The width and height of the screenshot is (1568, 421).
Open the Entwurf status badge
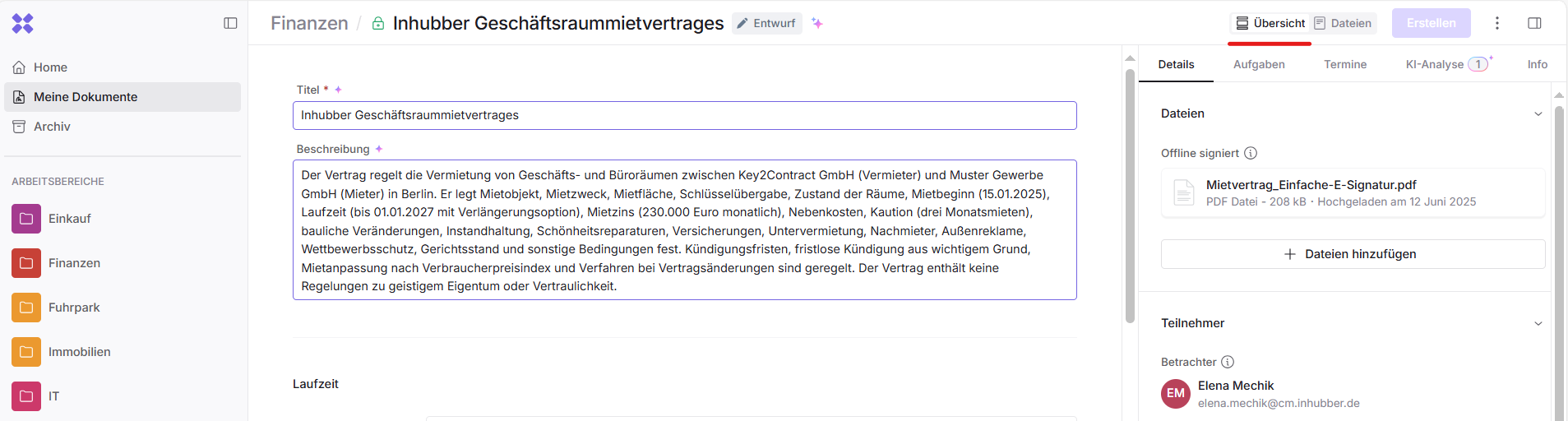(x=766, y=23)
